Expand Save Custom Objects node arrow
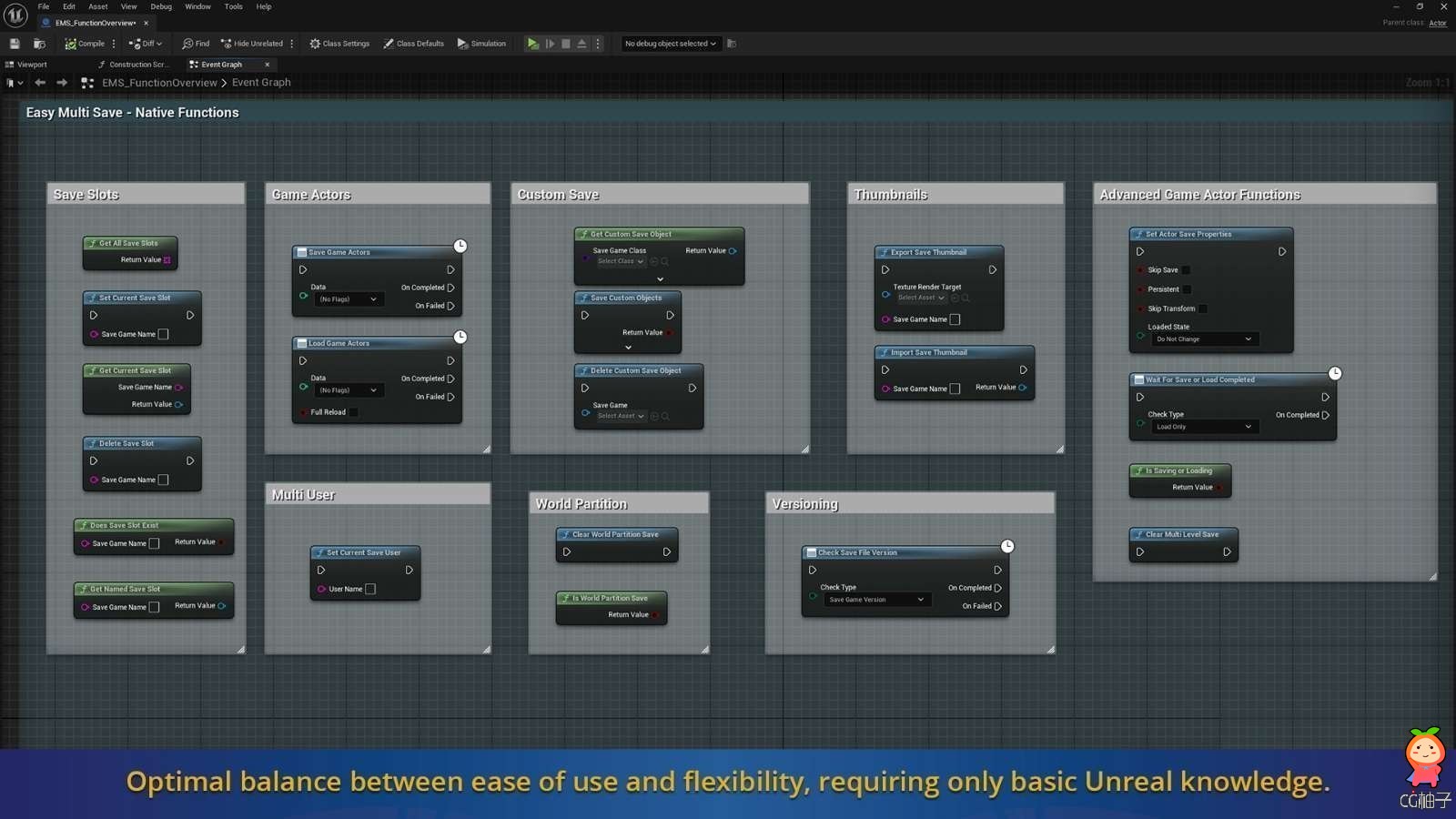Image resolution: width=1456 pixels, height=819 pixels. point(628,347)
